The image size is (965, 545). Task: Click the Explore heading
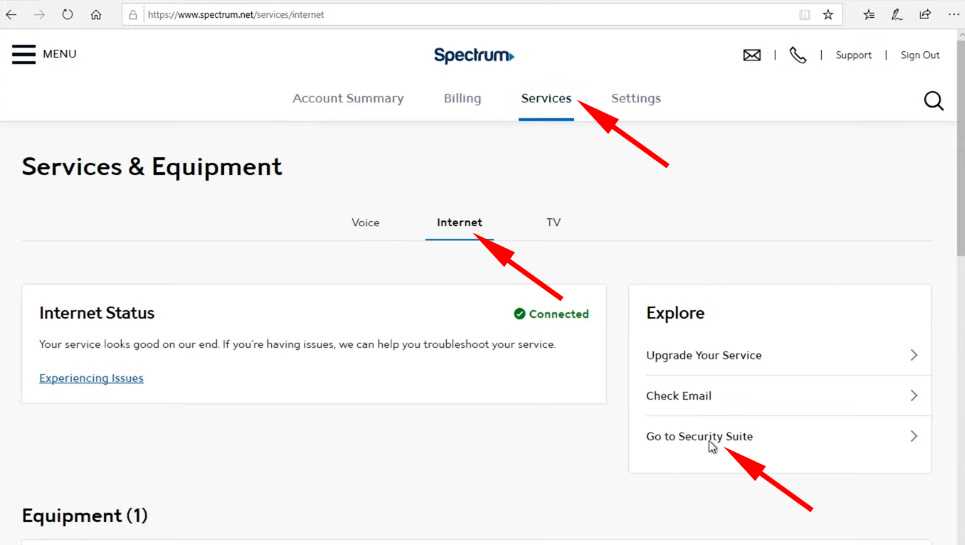(675, 313)
